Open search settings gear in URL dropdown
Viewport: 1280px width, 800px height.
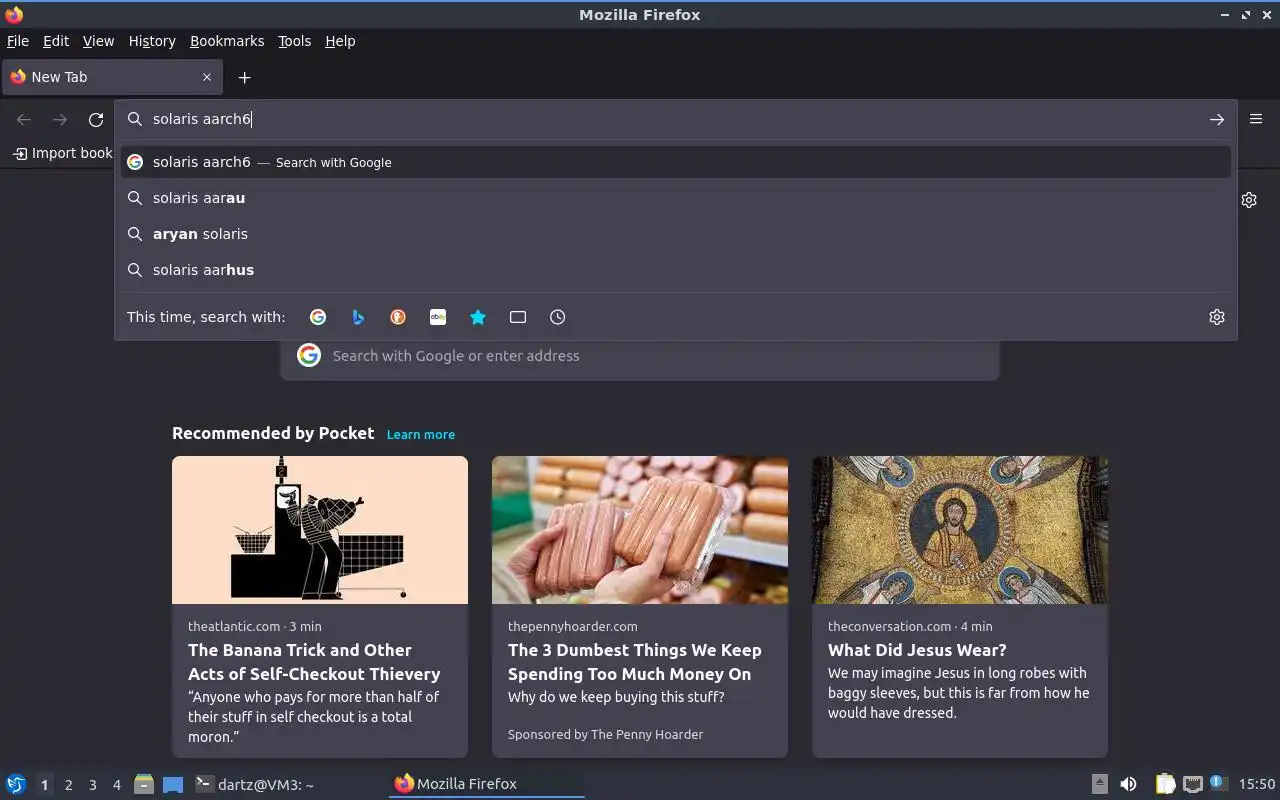click(x=1217, y=317)
